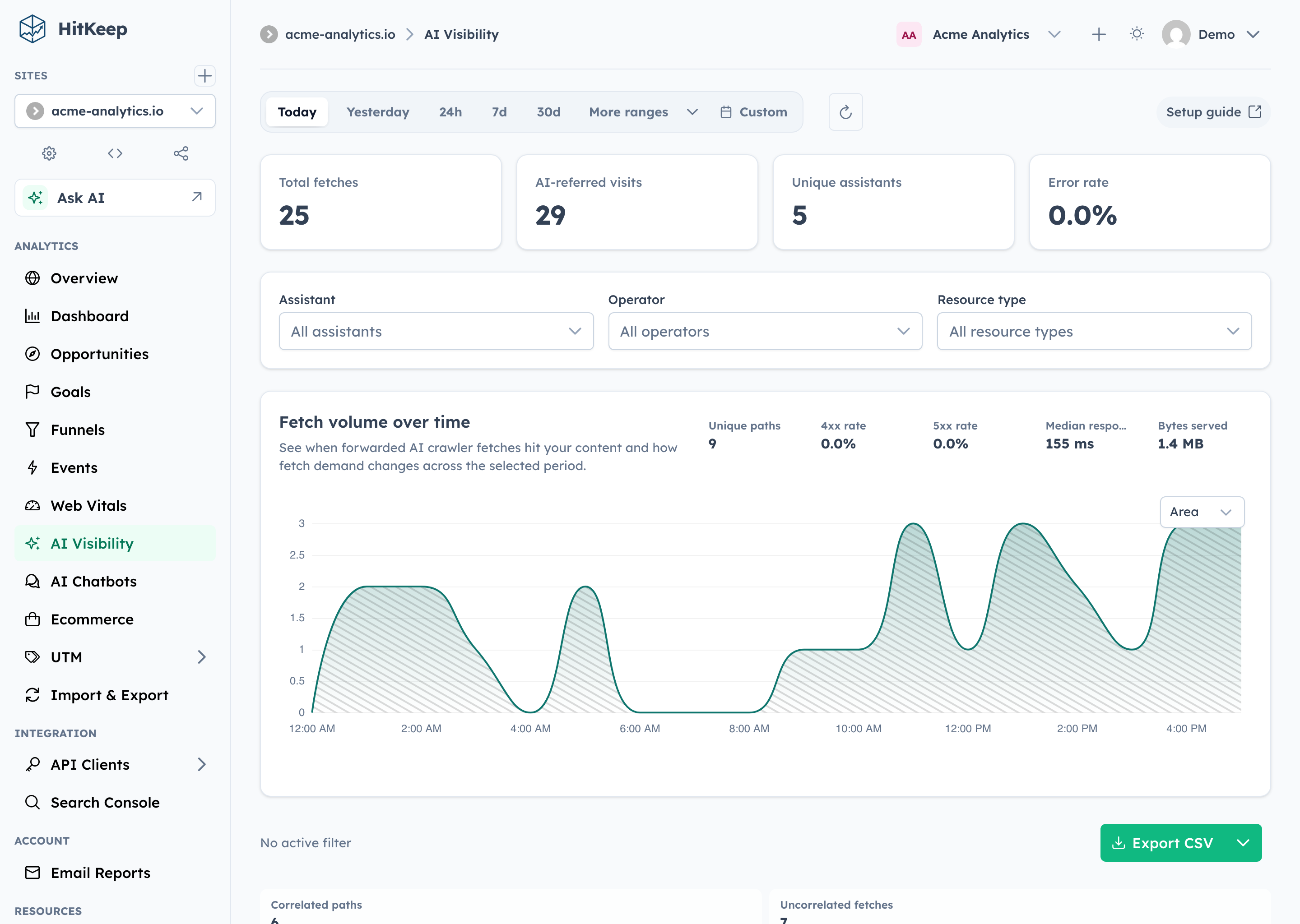Add a new site with the plus button
This screenshot has height=924, width=1300.
(204, 76)
